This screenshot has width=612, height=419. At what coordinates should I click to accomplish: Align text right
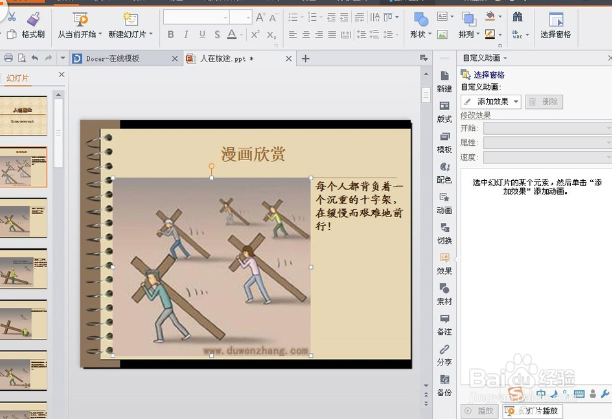pyautogui.click(x=319, y=34)
